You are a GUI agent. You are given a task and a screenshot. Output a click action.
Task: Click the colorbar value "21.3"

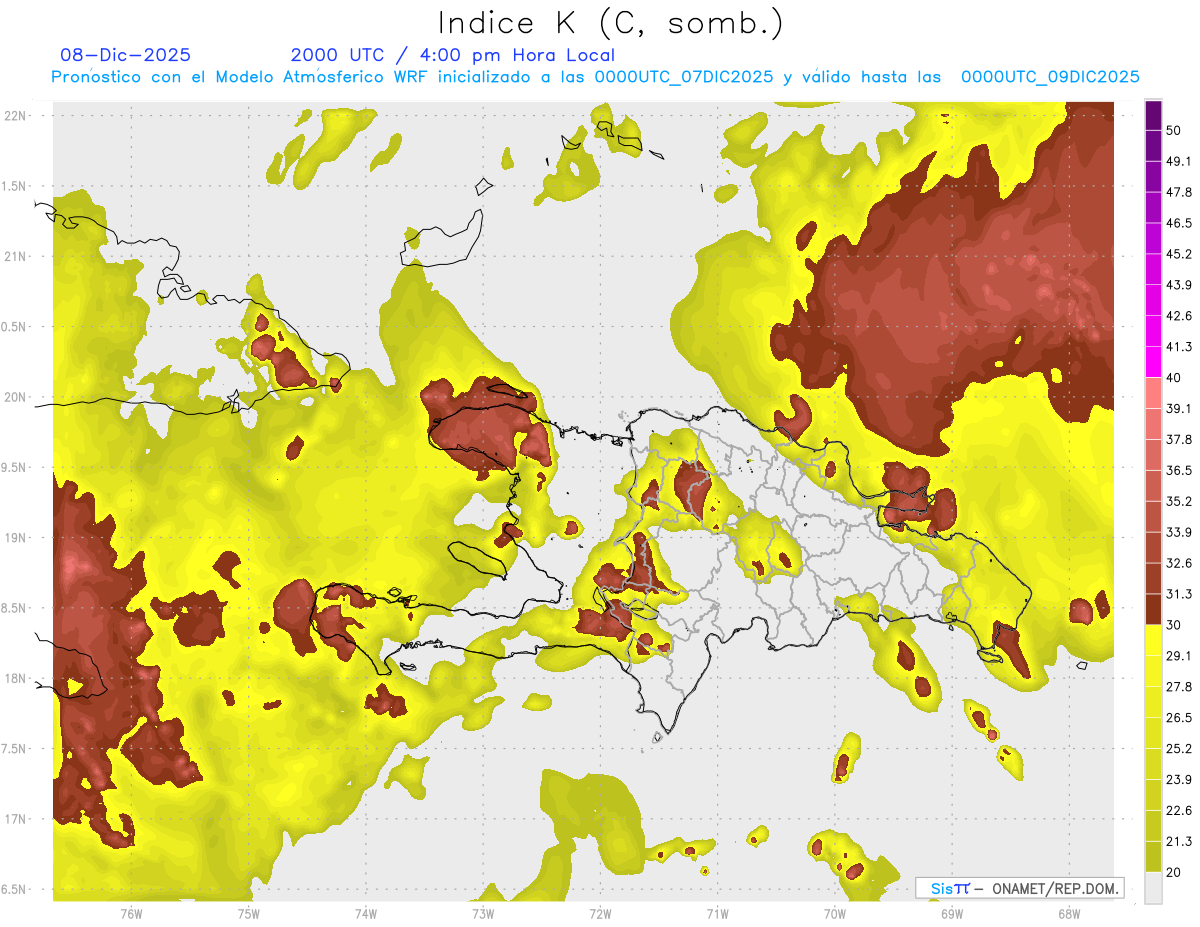point(1178,842)
